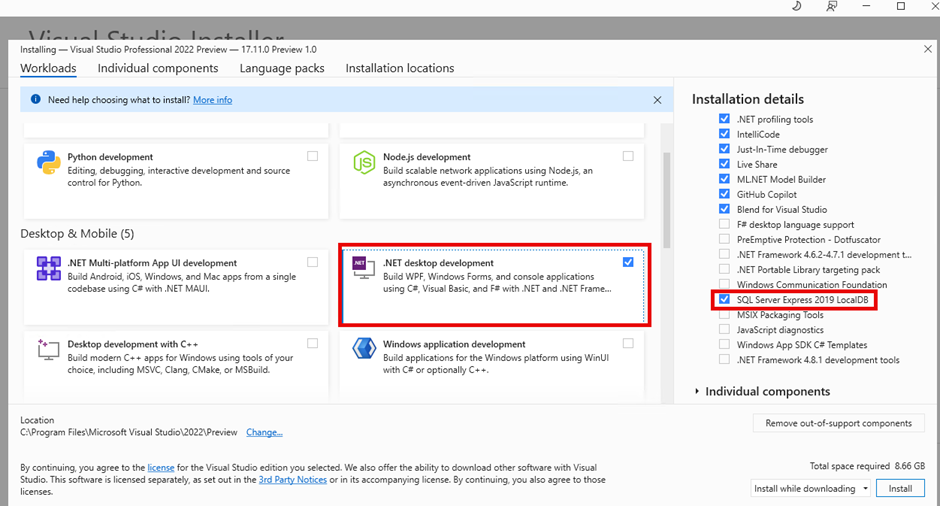This screenshot has height=506, width=940.
Task: Dismiss the help choosing banner
Action: point(657,100)
